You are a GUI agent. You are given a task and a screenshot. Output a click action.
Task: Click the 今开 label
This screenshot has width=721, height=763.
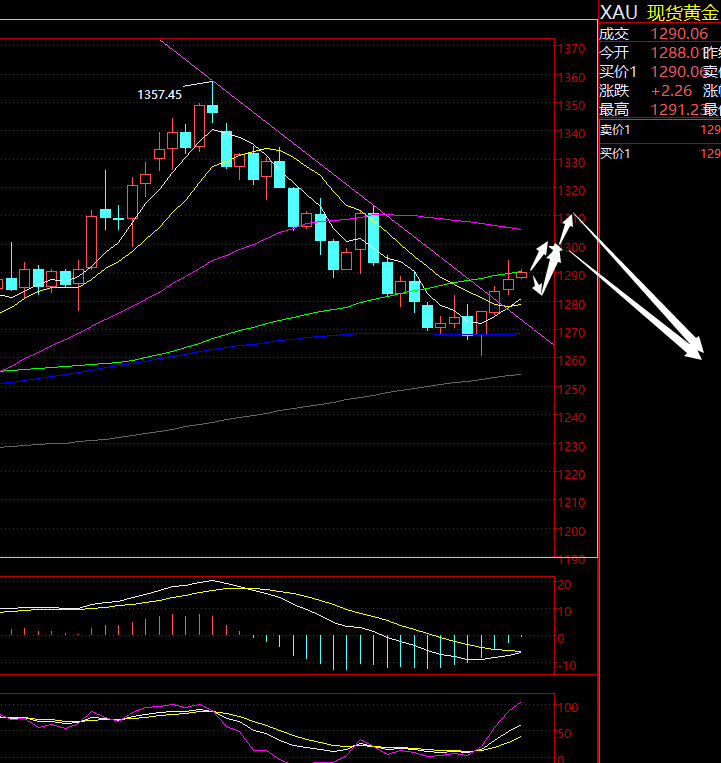coord(614,53)
